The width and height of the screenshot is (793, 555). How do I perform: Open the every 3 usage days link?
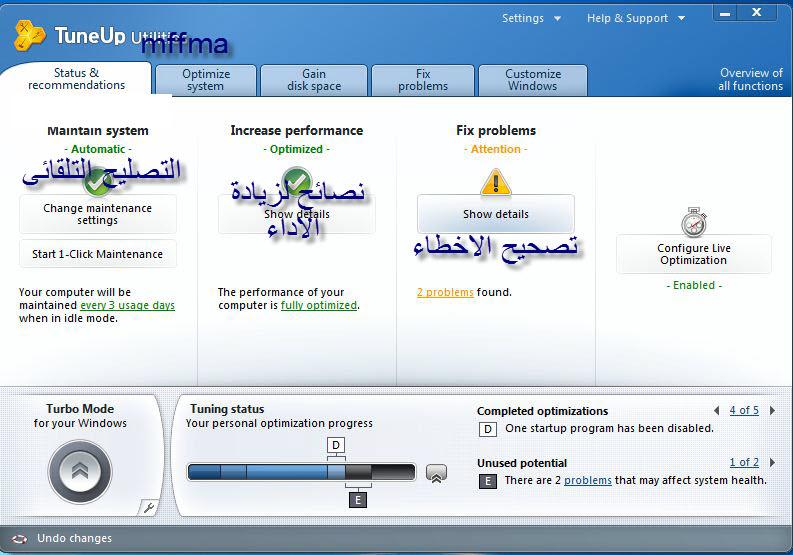click(x=127, y=305)
